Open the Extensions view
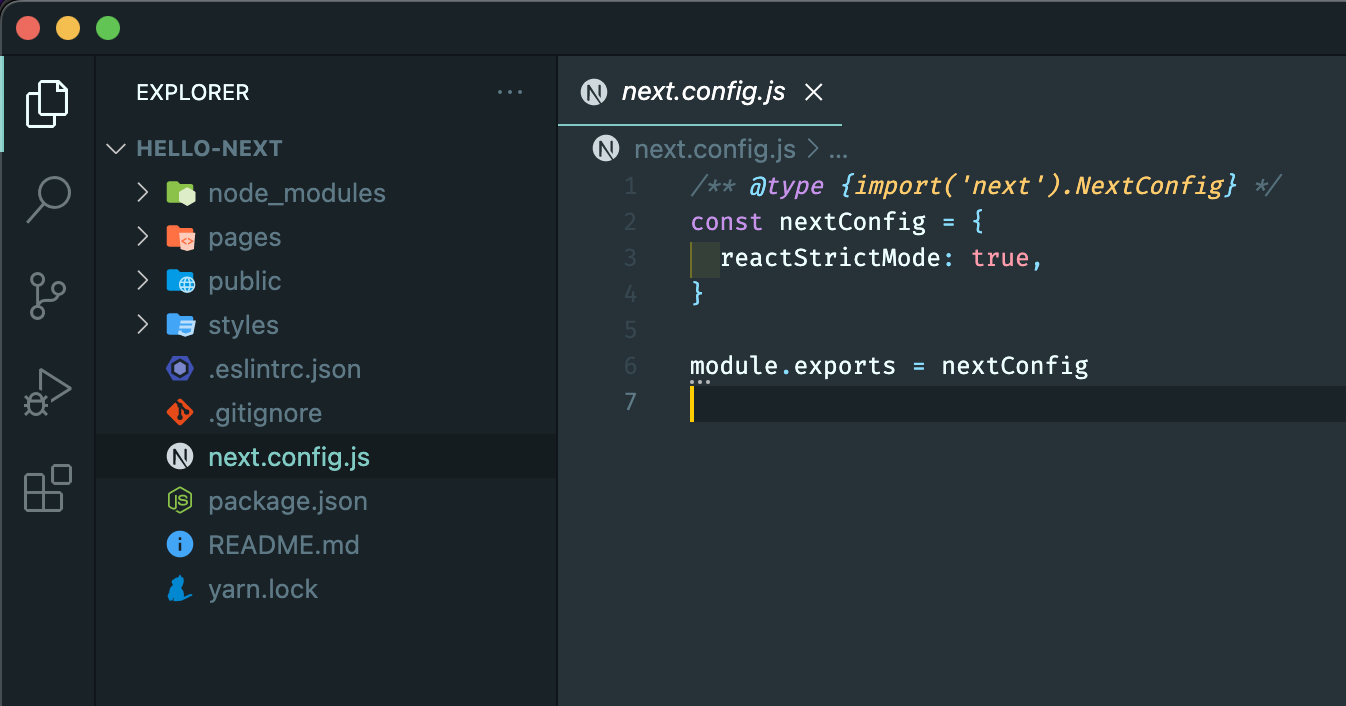The image size is (1346, 706). 47,488
